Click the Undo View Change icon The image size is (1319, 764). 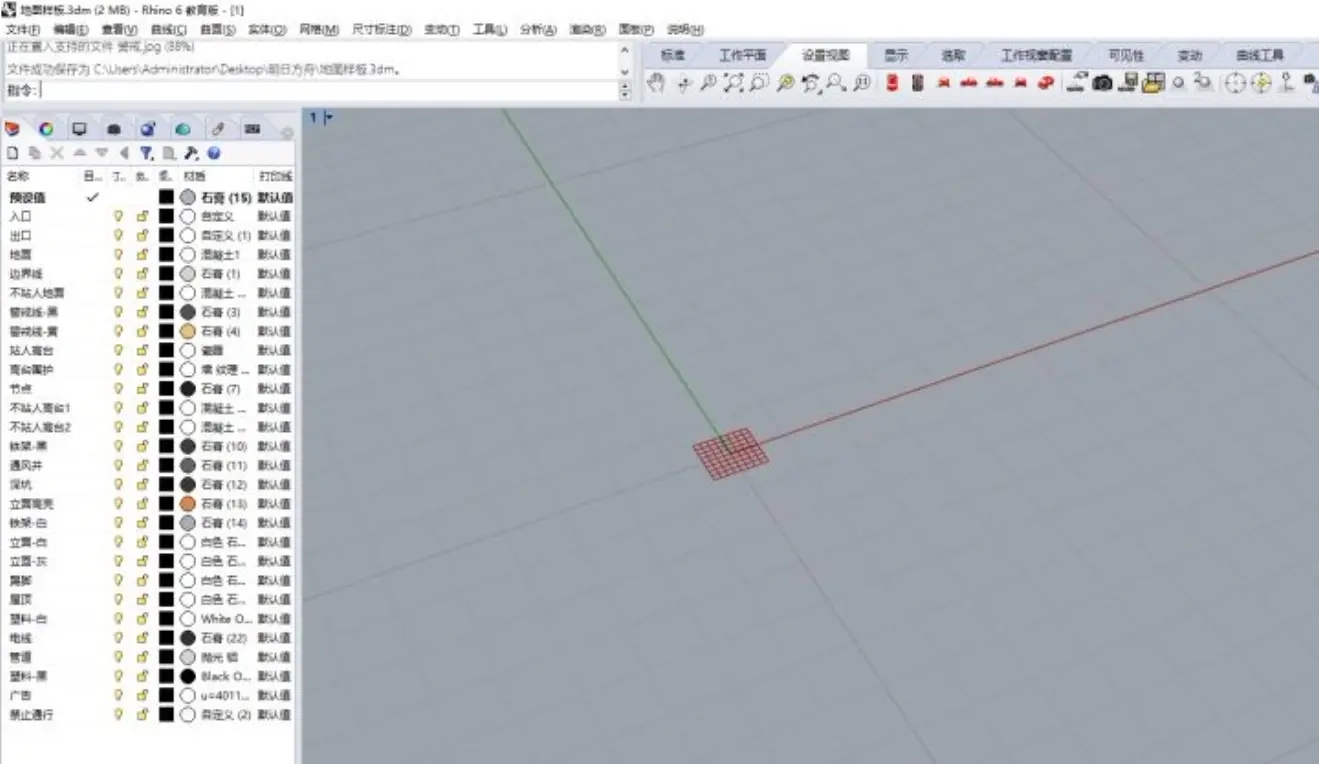coord(811,84)
